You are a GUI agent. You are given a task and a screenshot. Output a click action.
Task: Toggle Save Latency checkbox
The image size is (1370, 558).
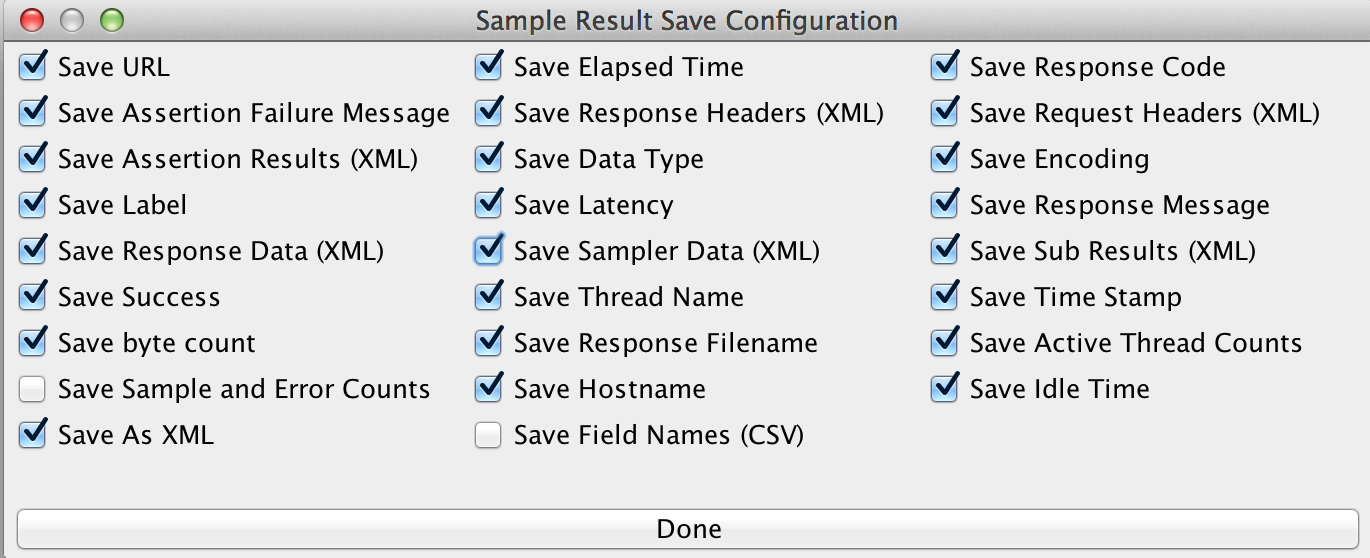tap(489, 205)
